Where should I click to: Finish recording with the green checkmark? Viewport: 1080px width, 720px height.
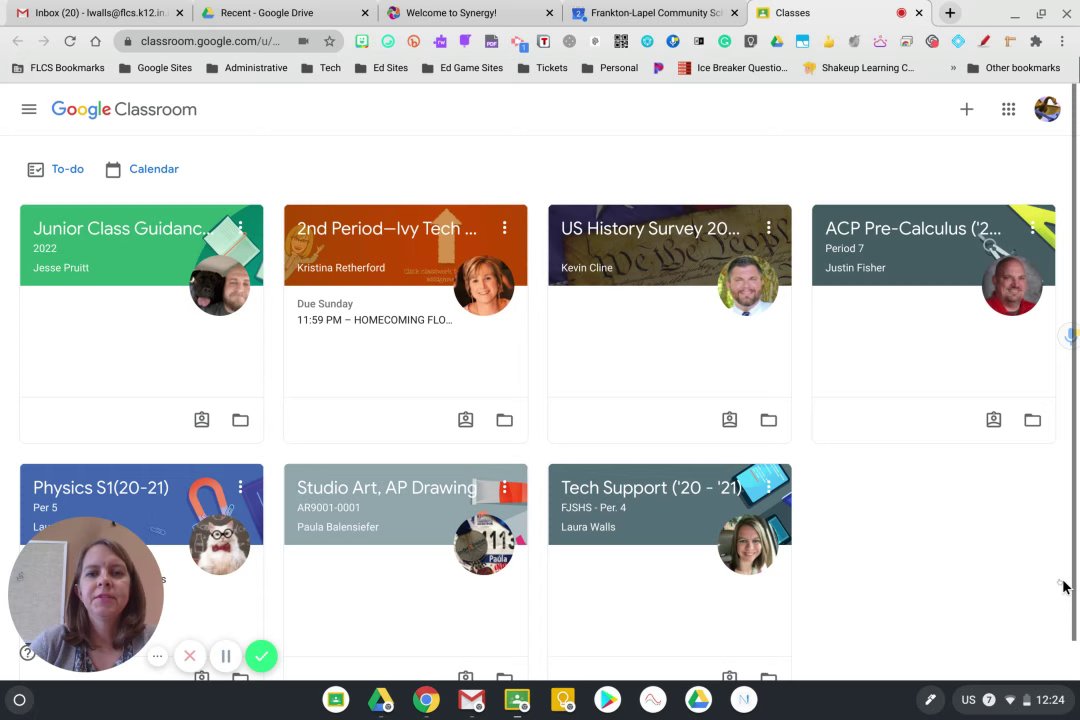tap(261, 656)
